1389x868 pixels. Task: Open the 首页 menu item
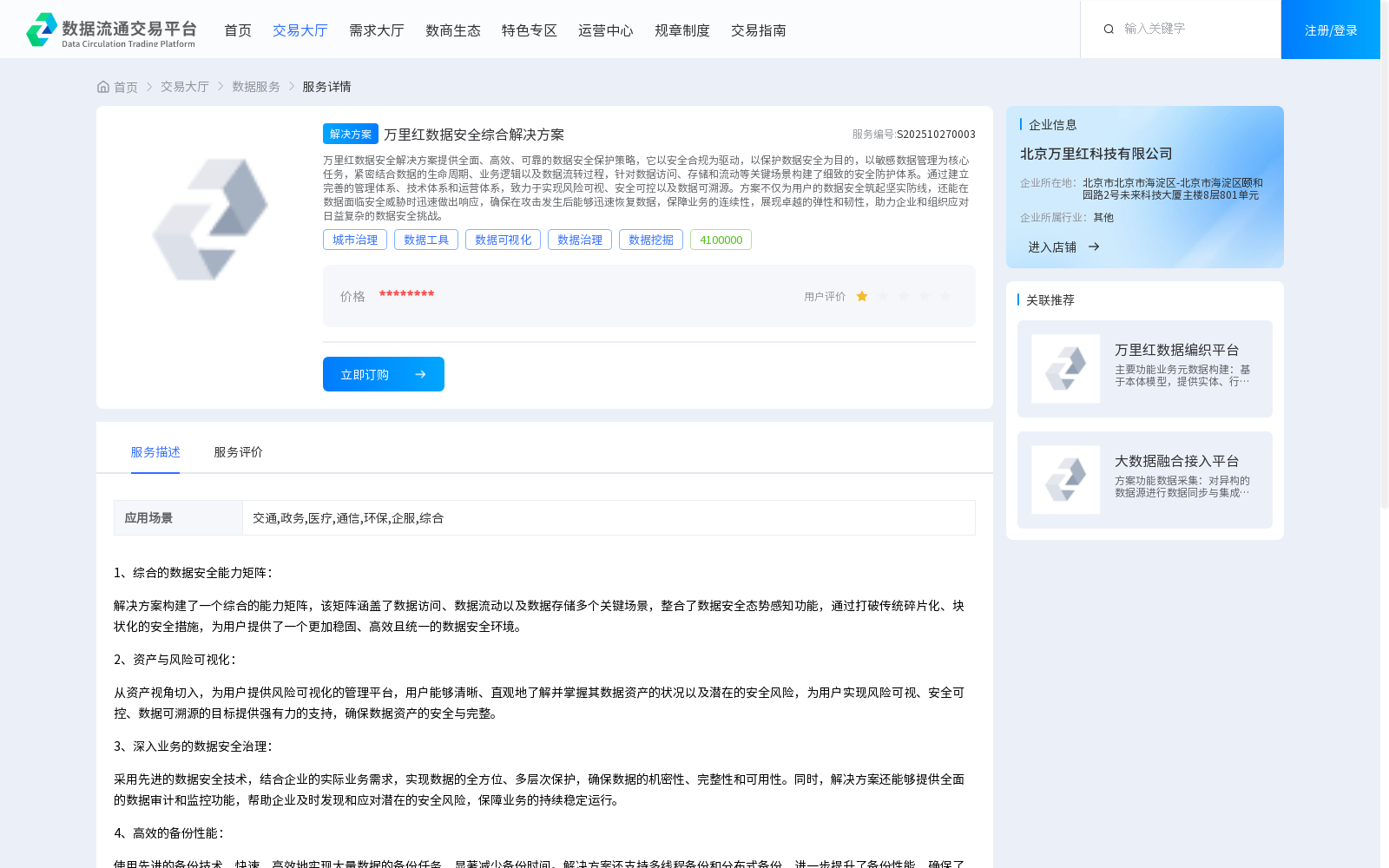[x=238, y=30]
